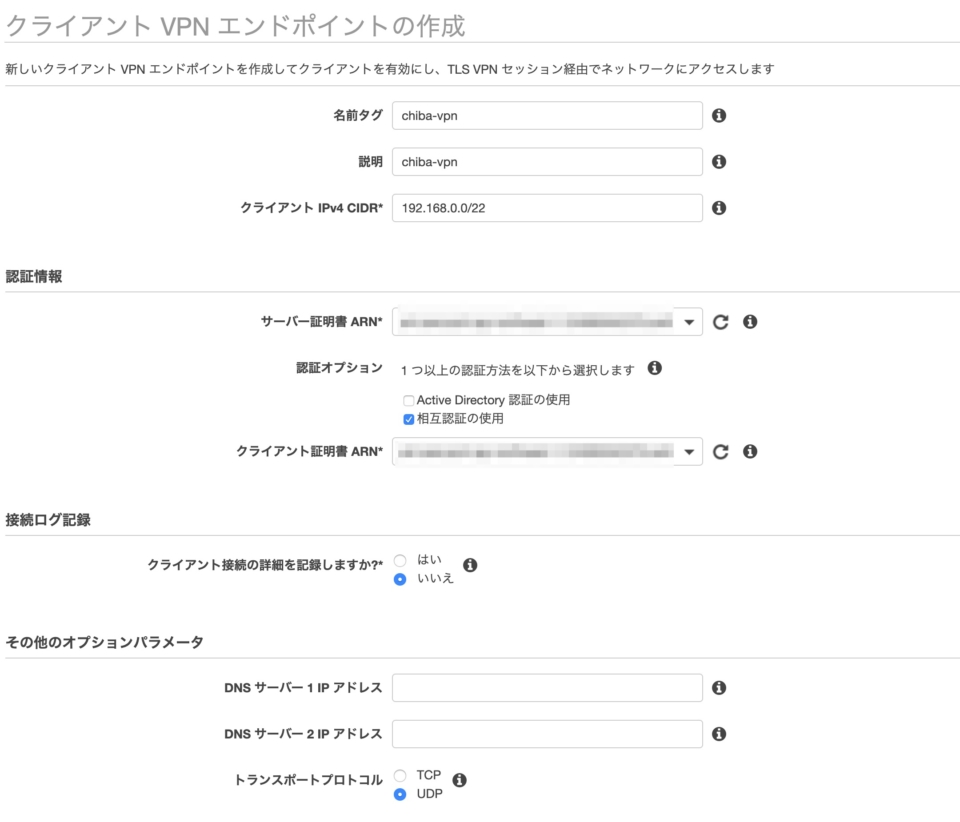This screenshot has height=822, width=960.
Task: Click the クライアント IPv4 CIDR input field
Action: [547, 208]
